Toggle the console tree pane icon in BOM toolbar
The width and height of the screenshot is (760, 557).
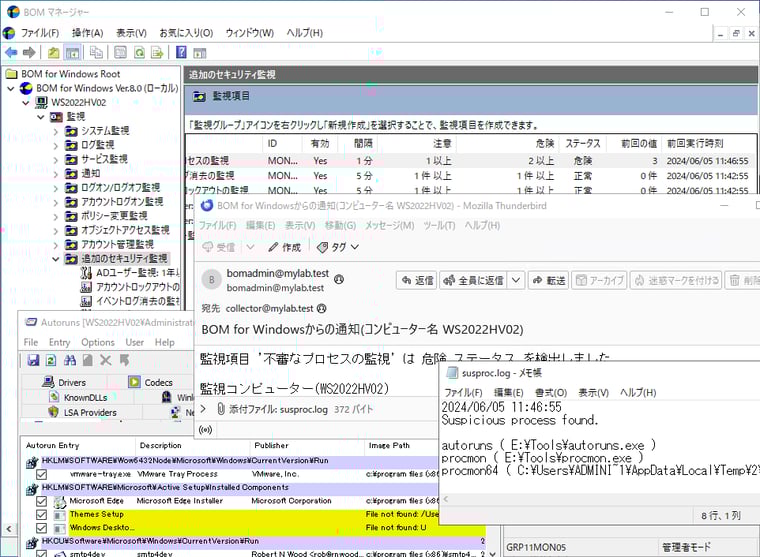click(73, 52)
